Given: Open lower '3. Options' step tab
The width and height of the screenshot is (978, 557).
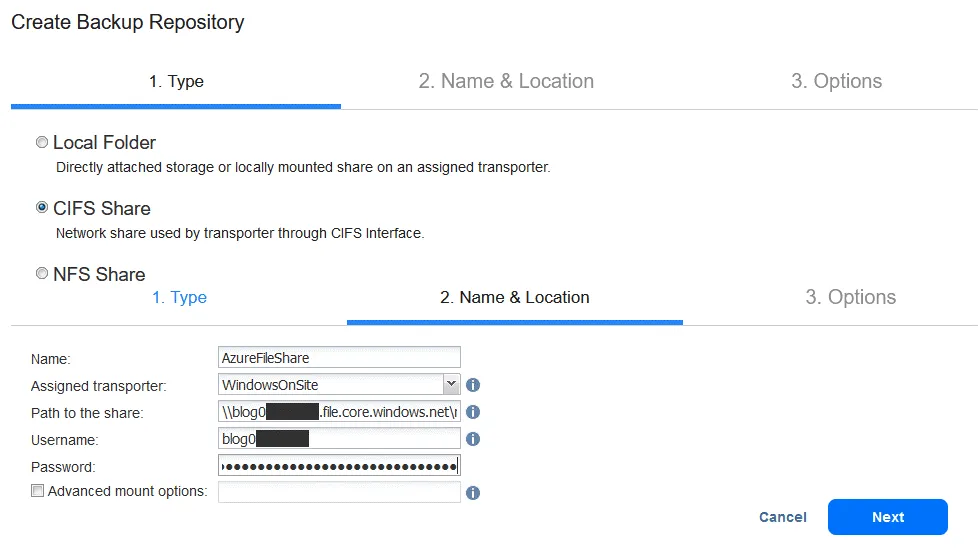Looking at the screenshot, I should (x=850, y=298).
